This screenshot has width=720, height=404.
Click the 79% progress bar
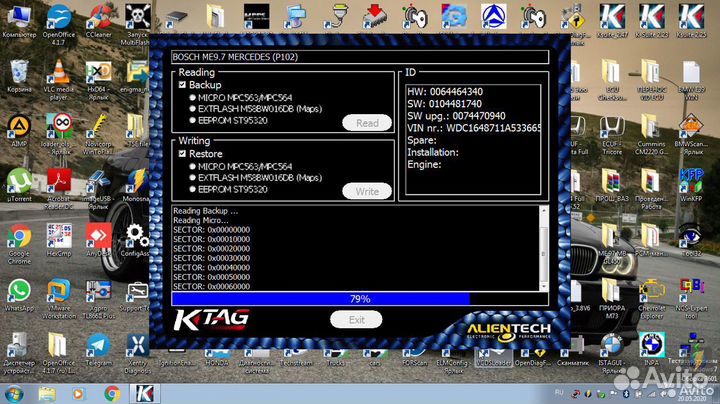[359, 298]
